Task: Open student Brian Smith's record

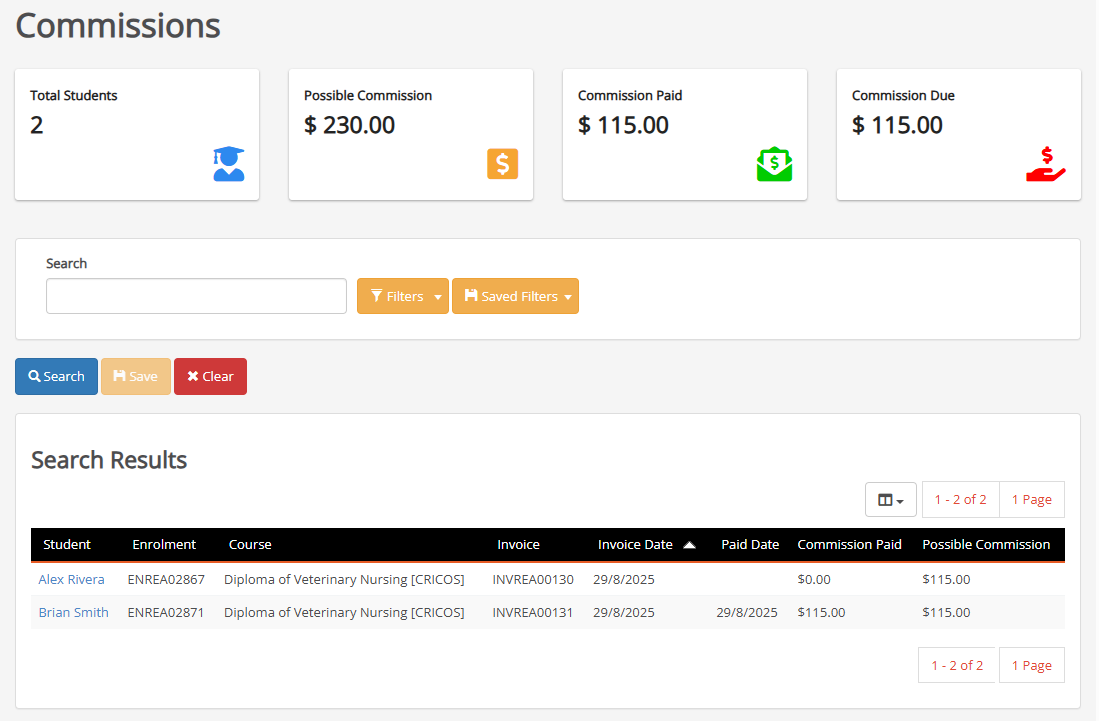Action: click(74, 612)
